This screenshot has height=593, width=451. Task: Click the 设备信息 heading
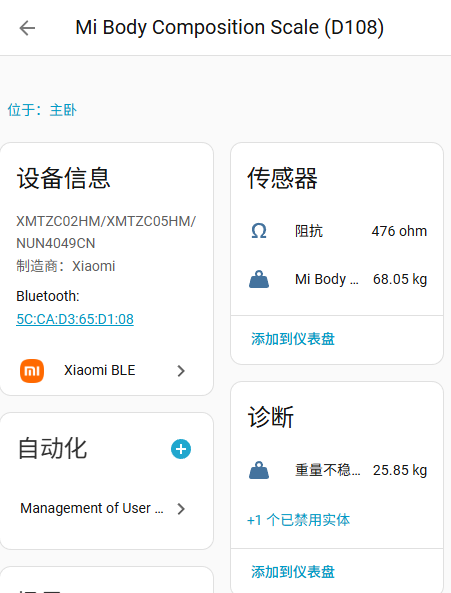64,178
